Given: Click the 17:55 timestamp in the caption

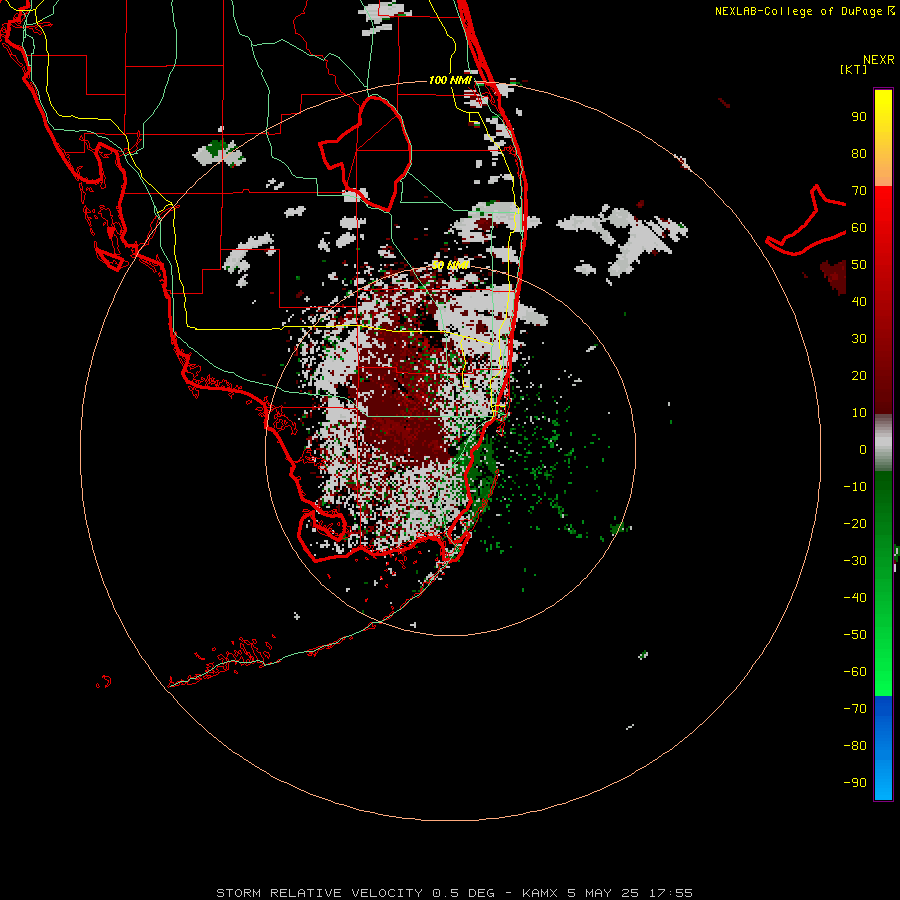Looking at the screenshot, I should 670,893.
